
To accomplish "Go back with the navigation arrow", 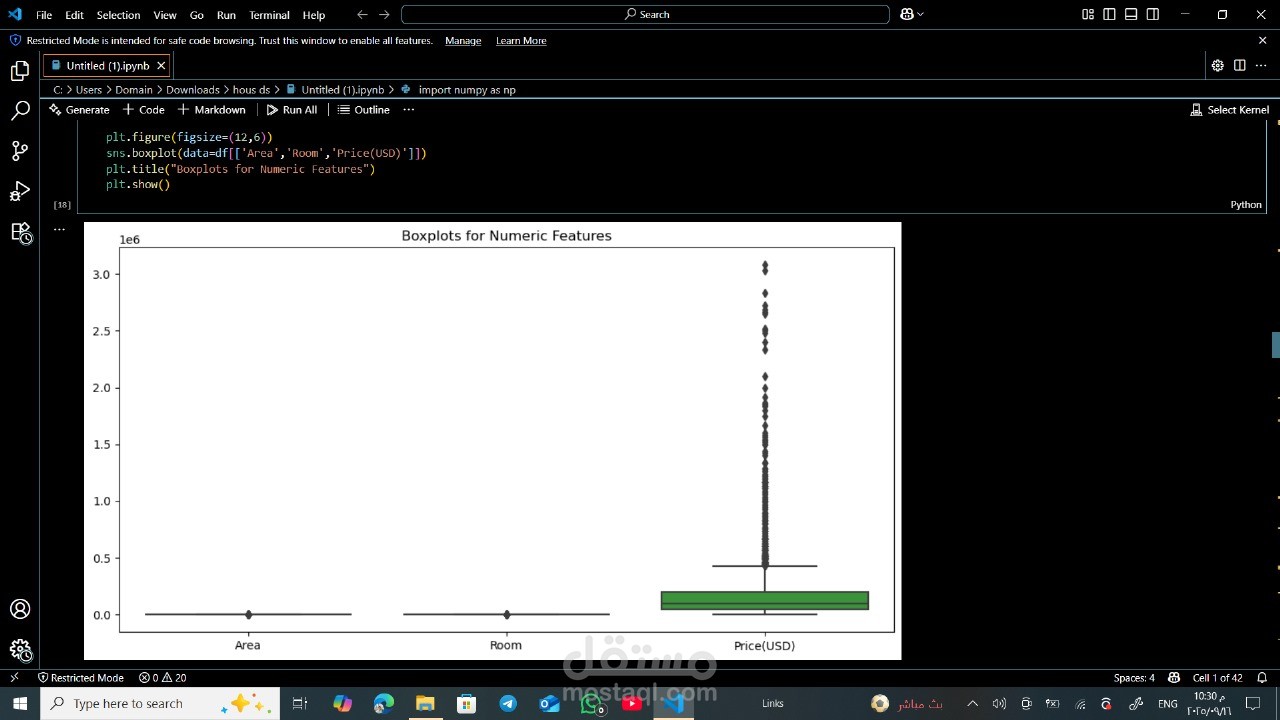I will (x=362, y=14).
